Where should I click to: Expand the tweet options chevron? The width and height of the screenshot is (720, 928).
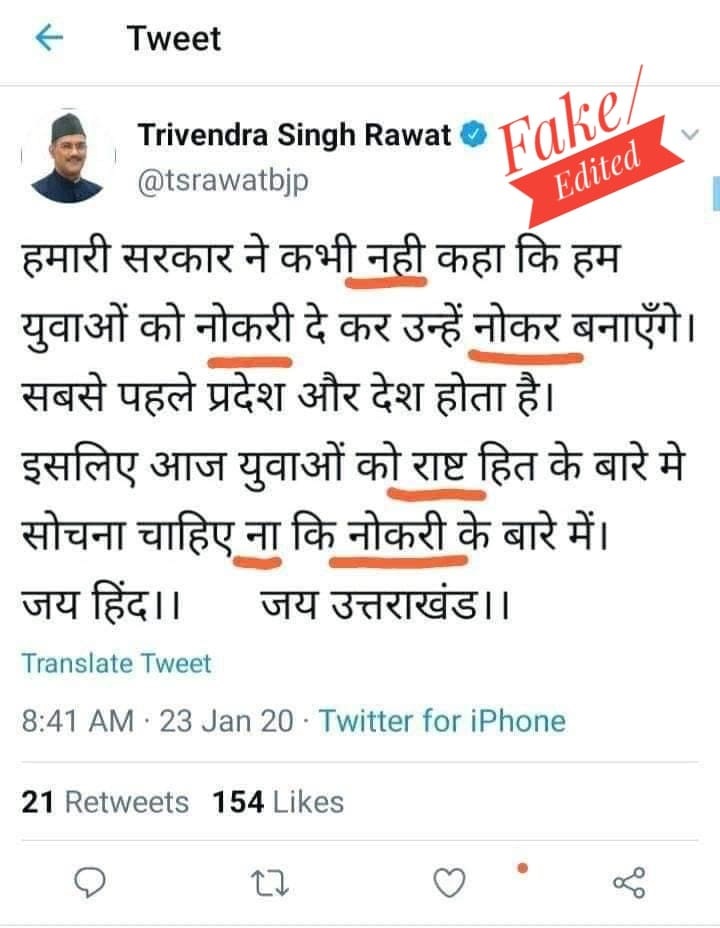coord(690,135)
